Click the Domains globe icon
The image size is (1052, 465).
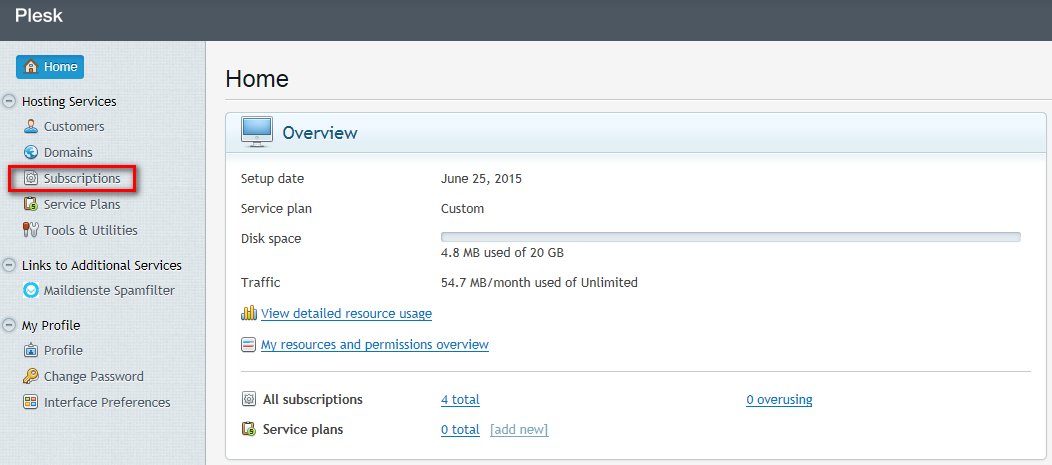tap(31, 153)
